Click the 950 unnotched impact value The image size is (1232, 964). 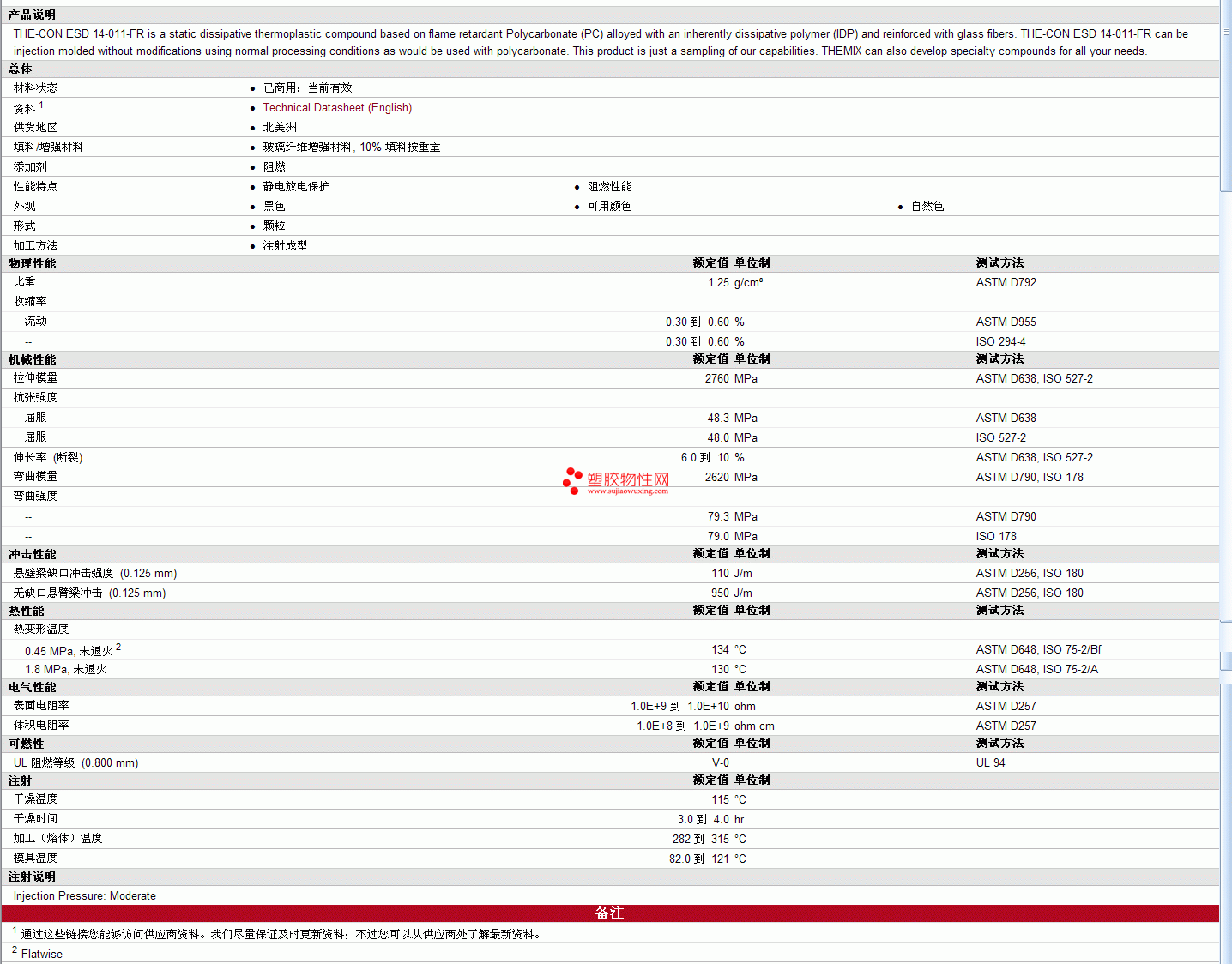720,593
